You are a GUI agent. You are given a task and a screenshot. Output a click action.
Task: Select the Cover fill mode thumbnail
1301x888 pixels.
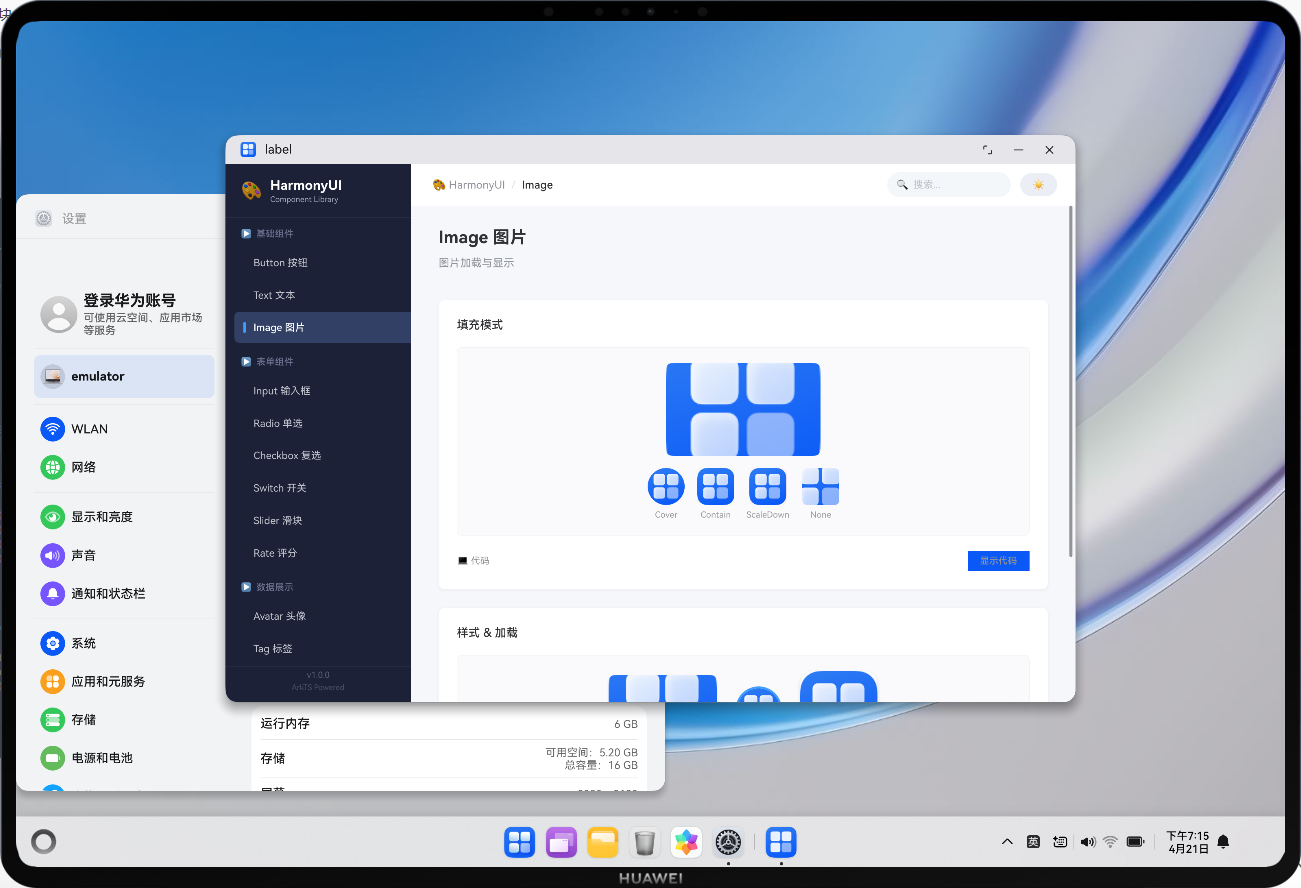[666, 486]
